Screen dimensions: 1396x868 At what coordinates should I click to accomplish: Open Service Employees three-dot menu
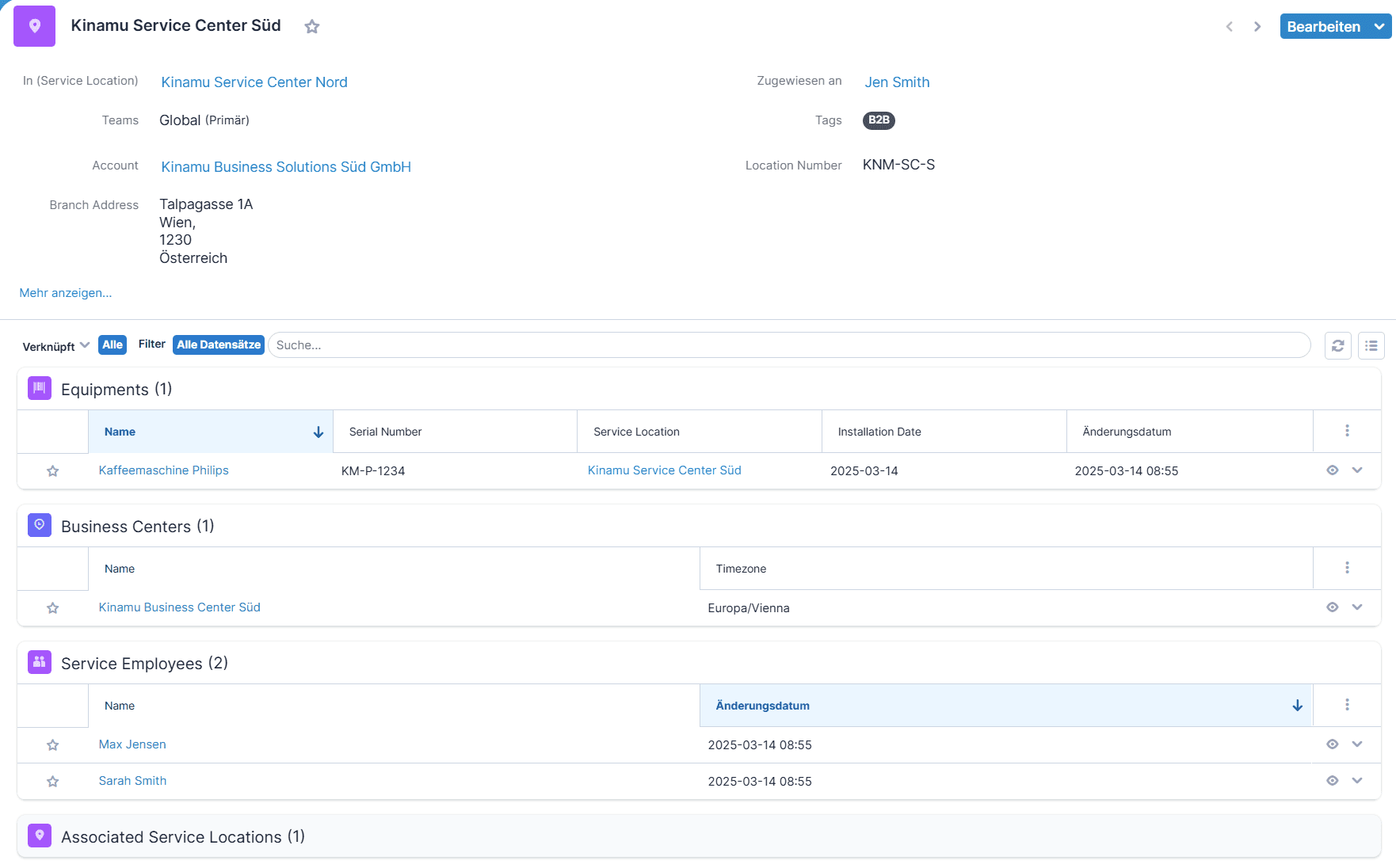point(1347,705)
